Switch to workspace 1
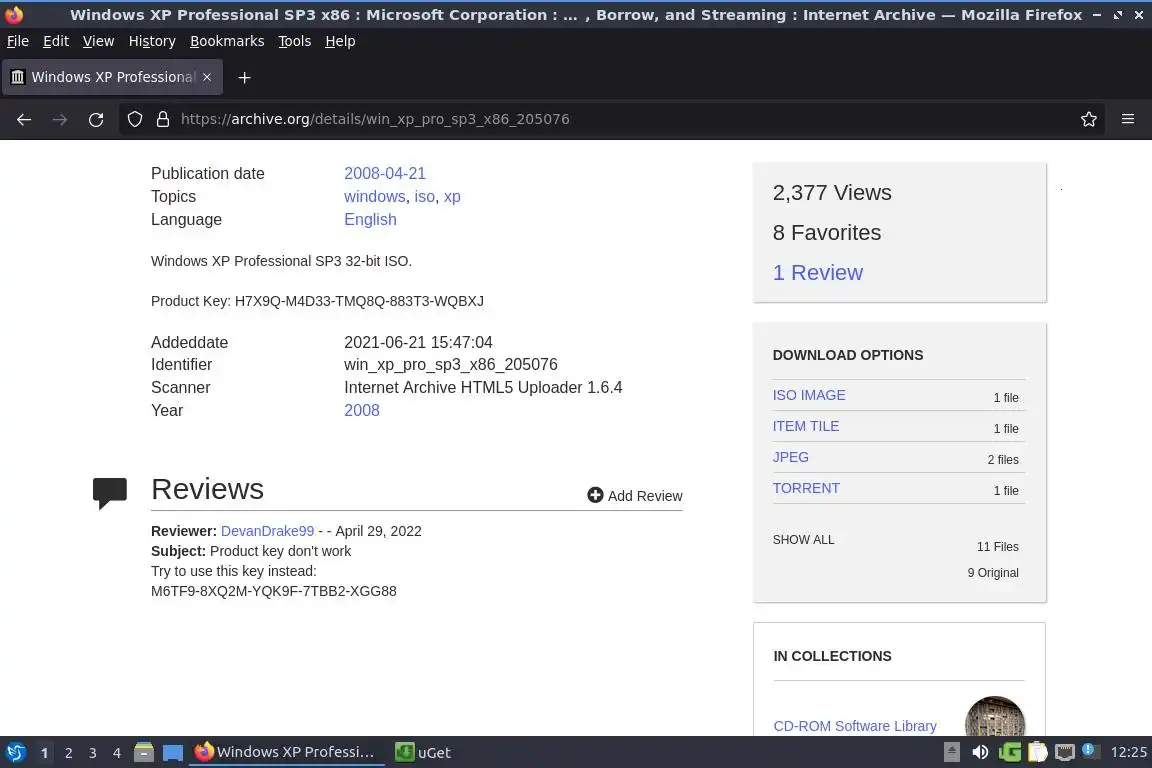 pos(44,753)
